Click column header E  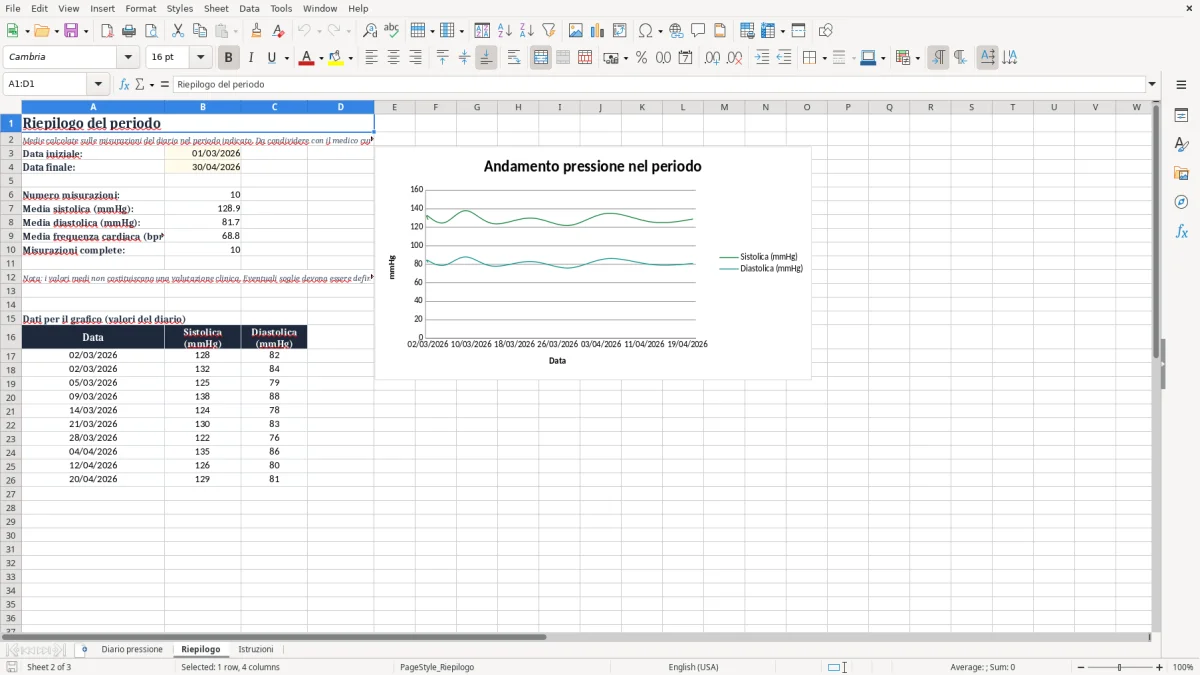click(x=394, y=107)
